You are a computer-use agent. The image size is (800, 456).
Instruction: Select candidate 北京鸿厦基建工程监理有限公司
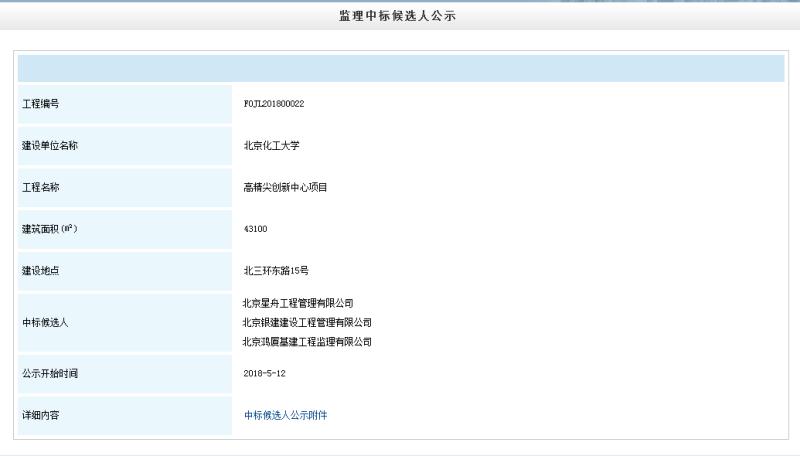pos(306,342)
